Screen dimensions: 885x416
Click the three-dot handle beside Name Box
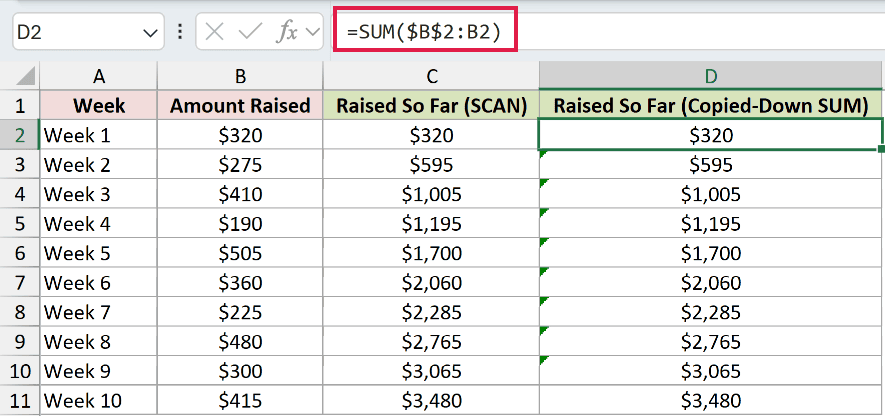click(x=180, y=32)
